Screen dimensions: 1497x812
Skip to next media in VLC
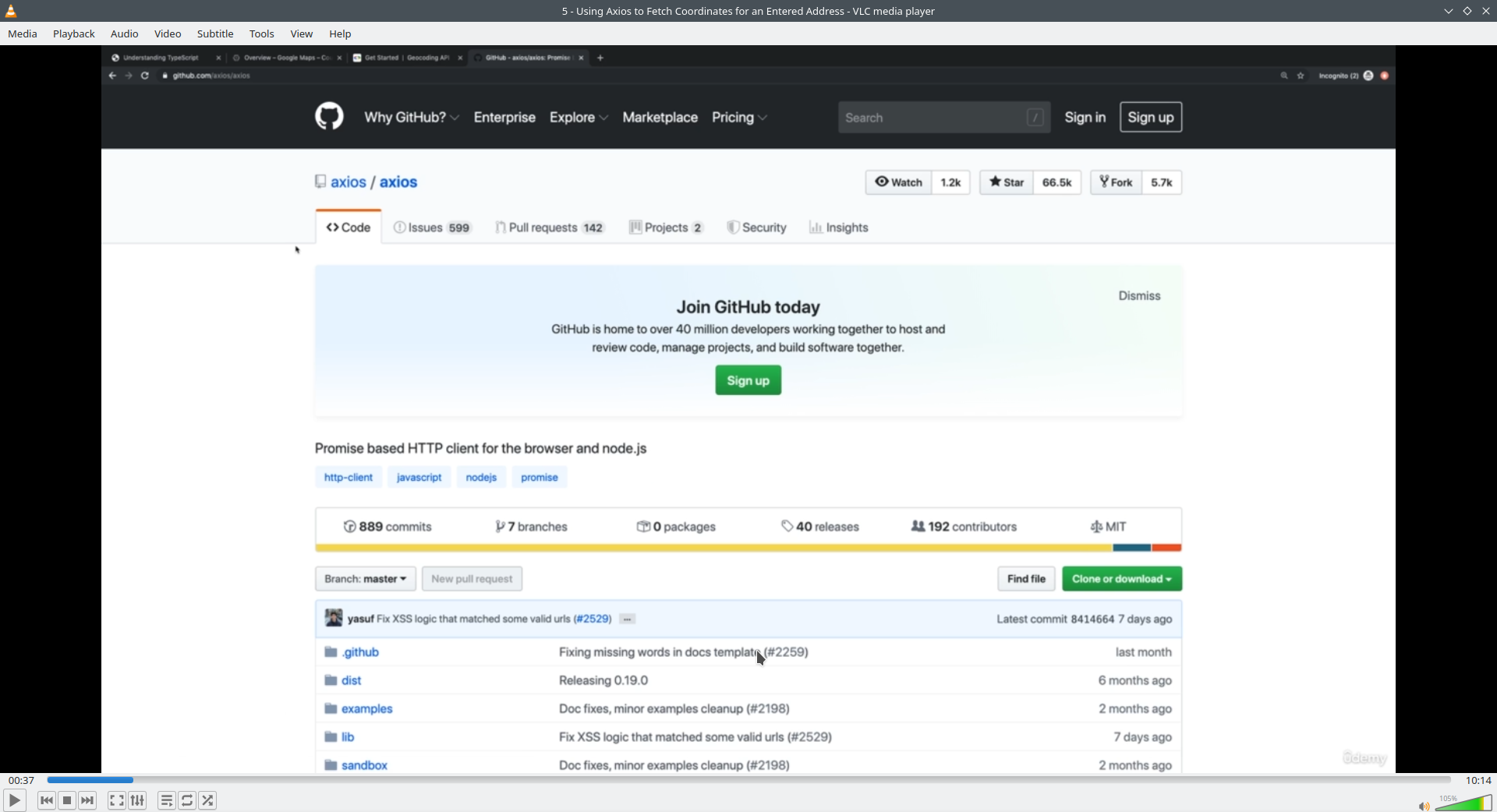(87, 800)
